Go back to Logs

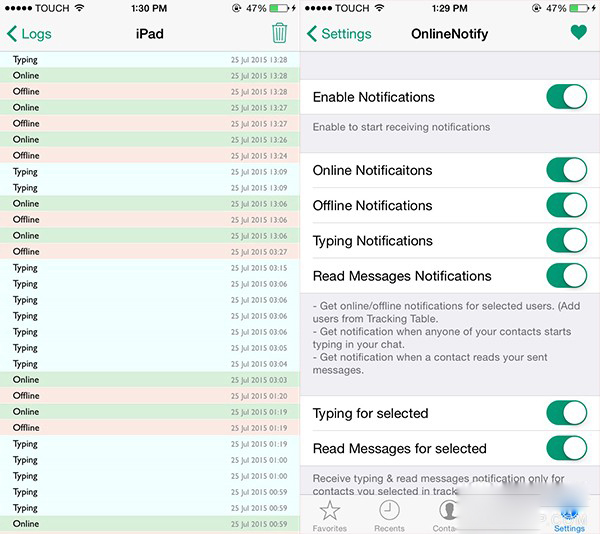tap(29, 34)
